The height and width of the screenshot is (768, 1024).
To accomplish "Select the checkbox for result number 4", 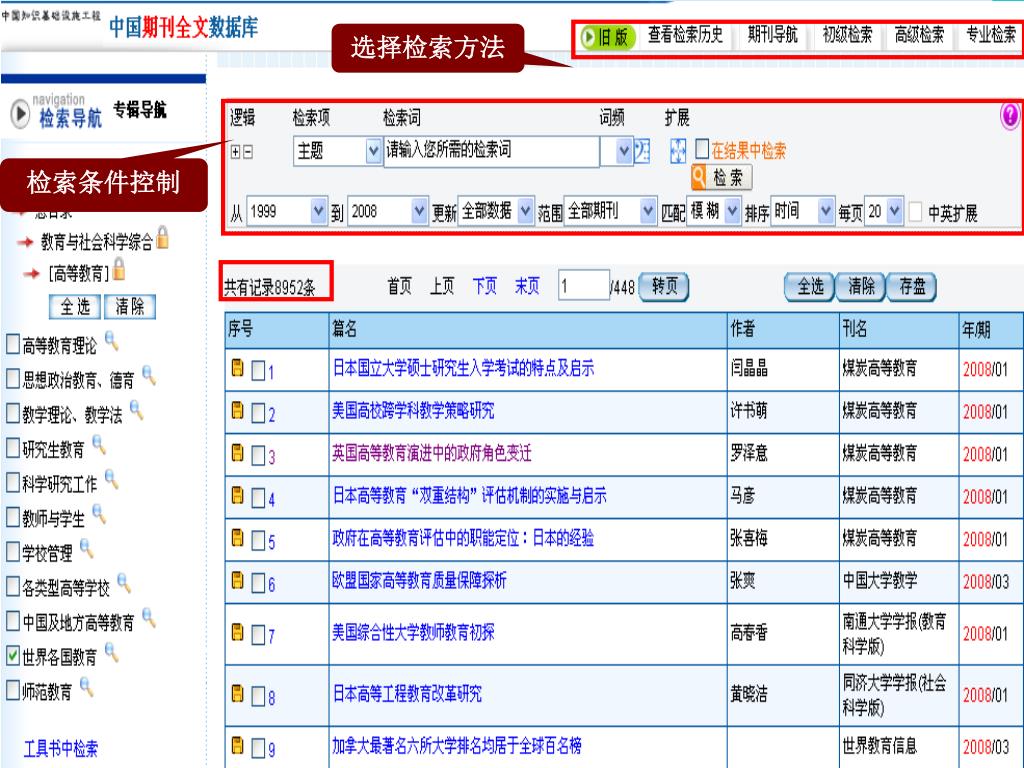I will (259, 499).
